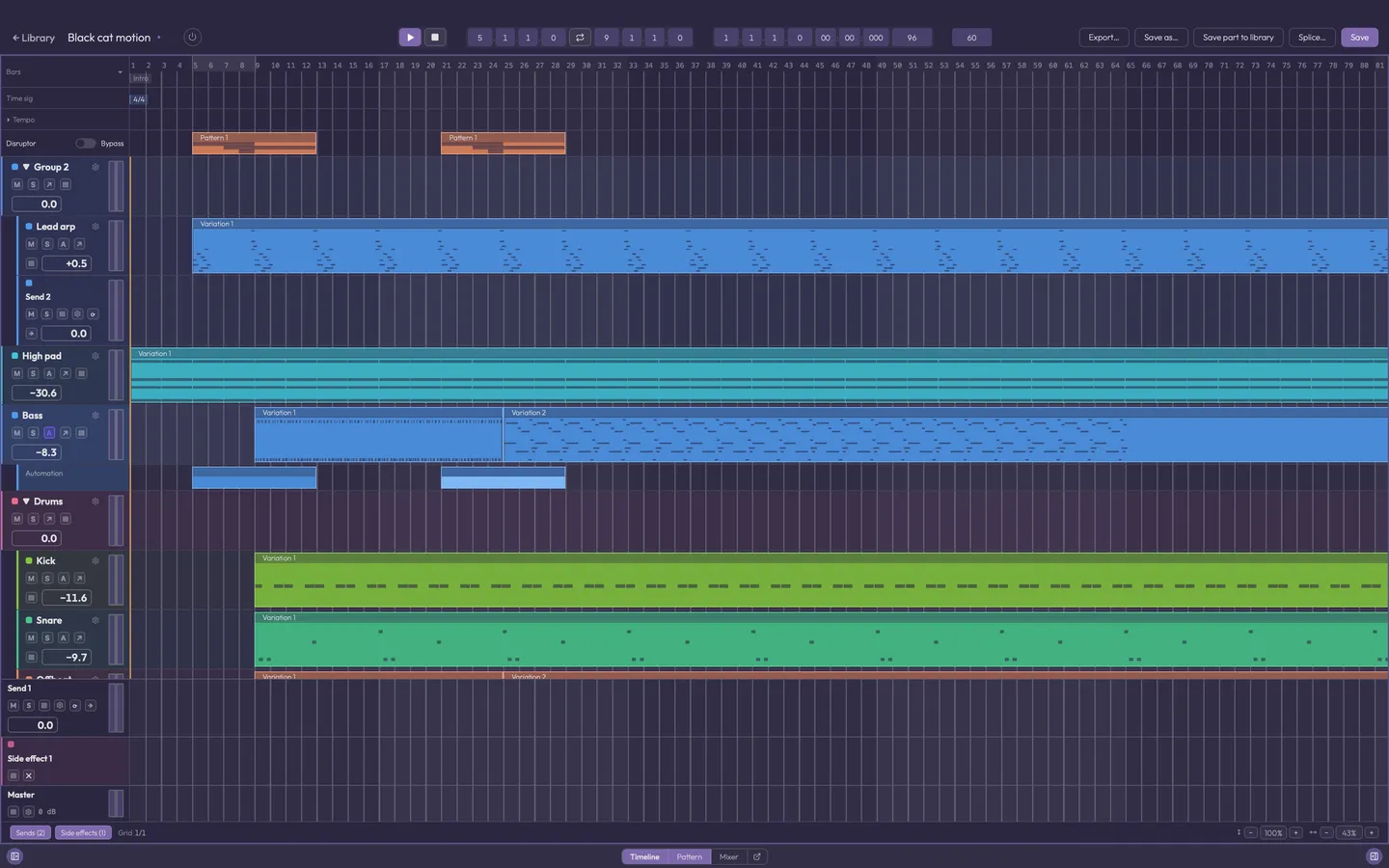1389x868 pixels.
Task: Click the High pad routing arrow icon
Action: pos(66,373)
